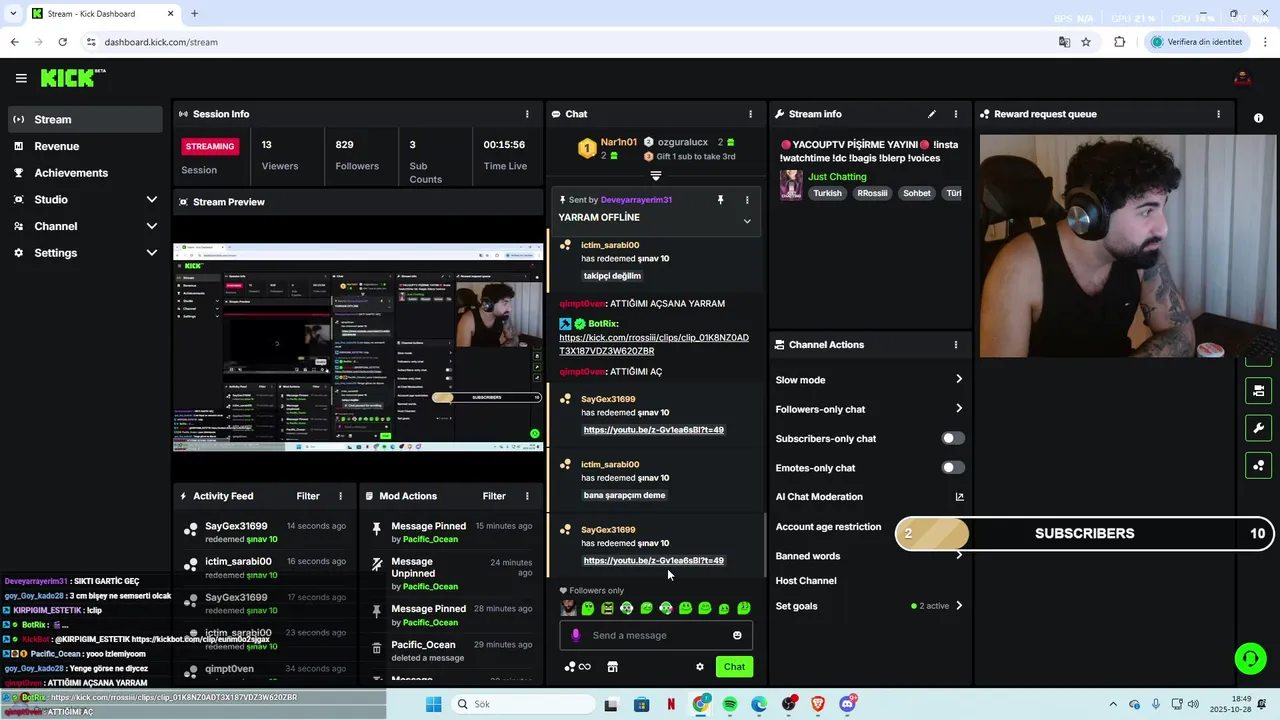Click Just Chatting category link
1280x720 pixels.
(x=837, y=177)
